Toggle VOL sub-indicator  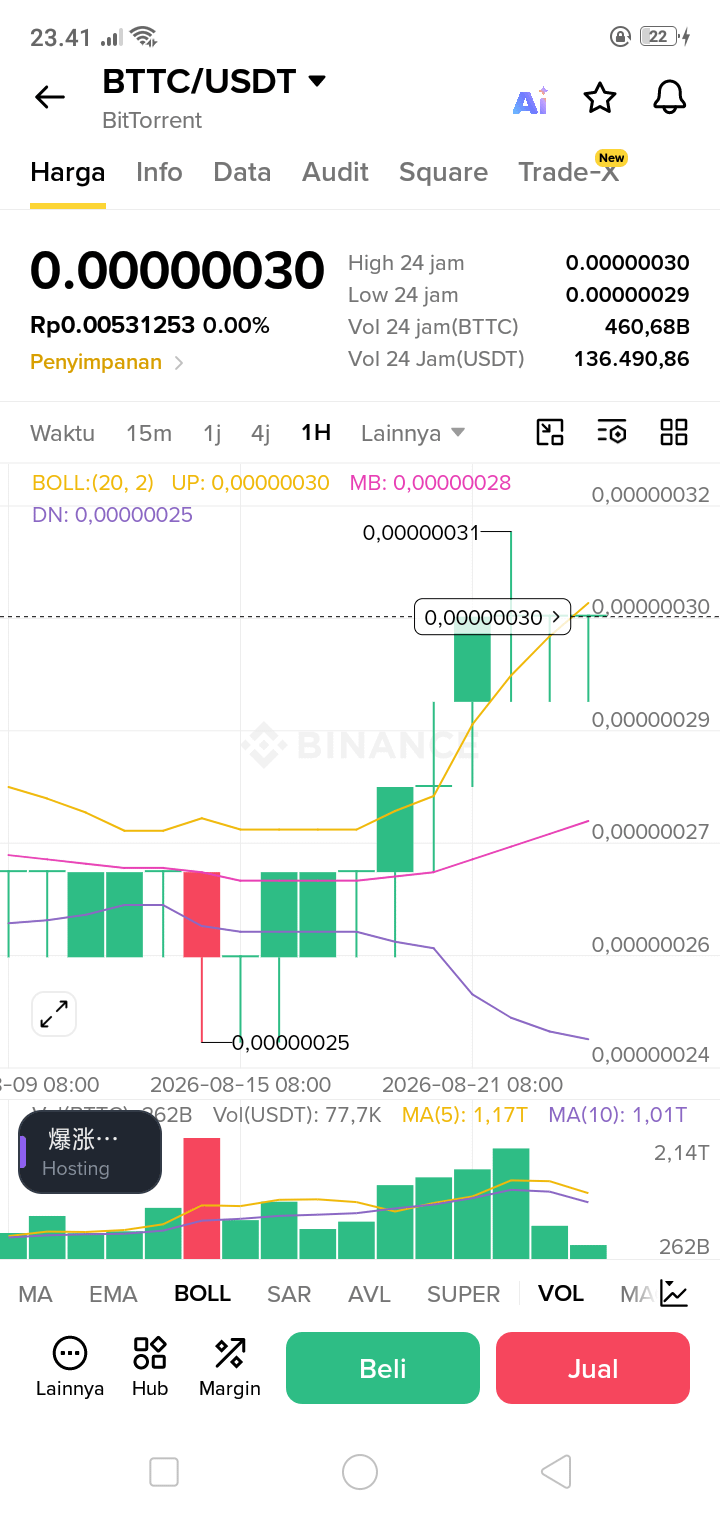click(561, 1293)
